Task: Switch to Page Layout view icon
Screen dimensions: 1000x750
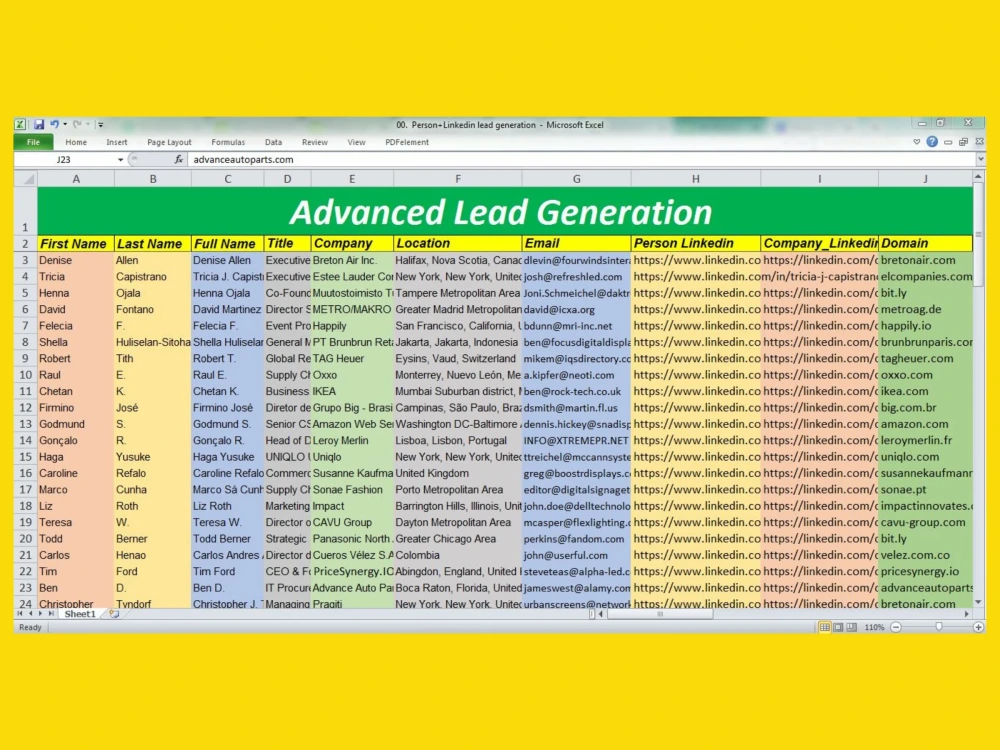Action: (838, 628)
